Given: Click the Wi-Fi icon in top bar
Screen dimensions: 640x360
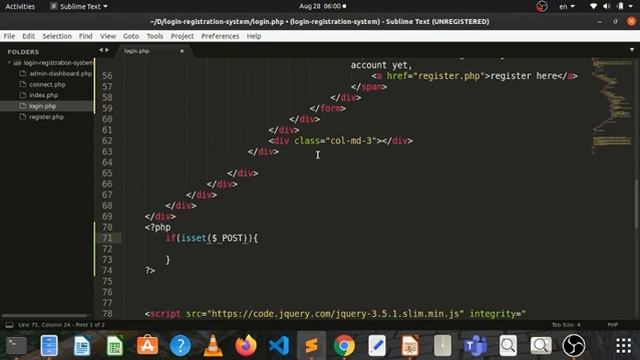Looking at the screenshot, I should 593,6.
